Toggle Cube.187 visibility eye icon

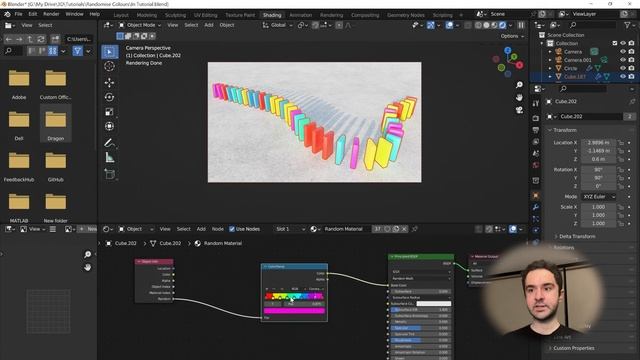pyautogui.click(x=623, y=76)
